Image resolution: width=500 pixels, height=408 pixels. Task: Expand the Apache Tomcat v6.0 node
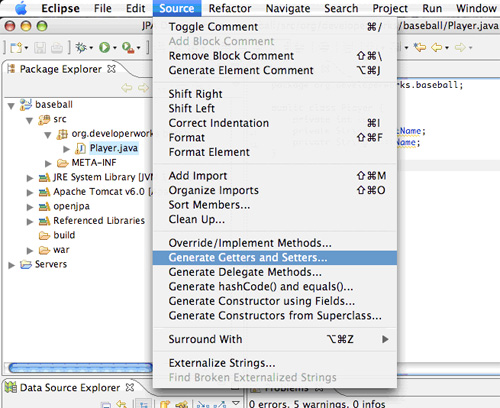click(30, 193)
